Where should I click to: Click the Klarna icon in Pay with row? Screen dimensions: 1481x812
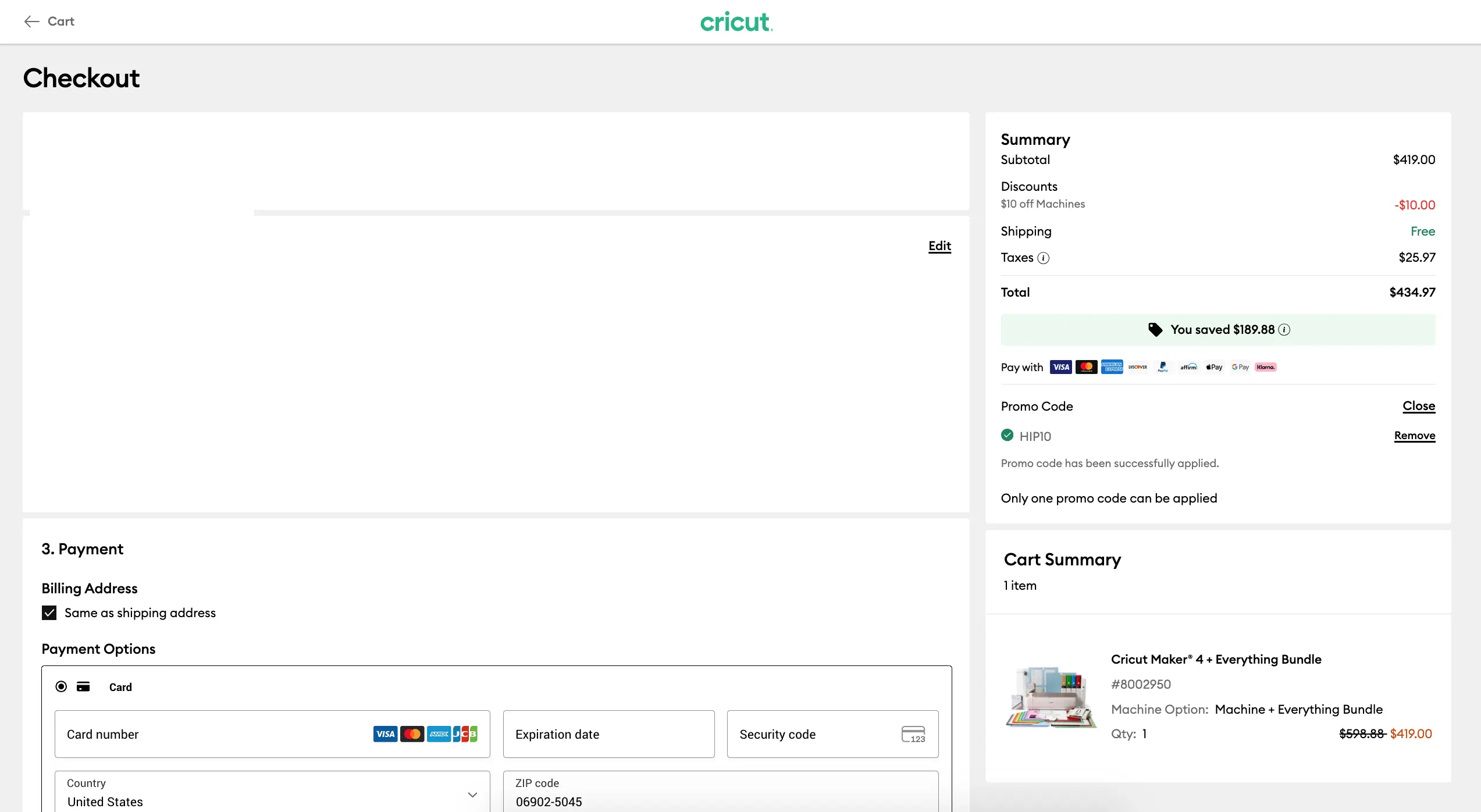(1266, 367)
